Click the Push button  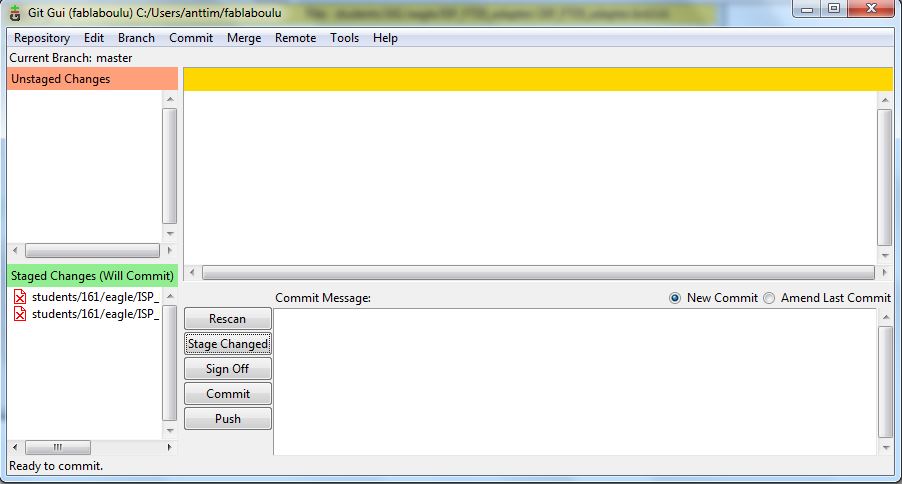pos(228,419)
